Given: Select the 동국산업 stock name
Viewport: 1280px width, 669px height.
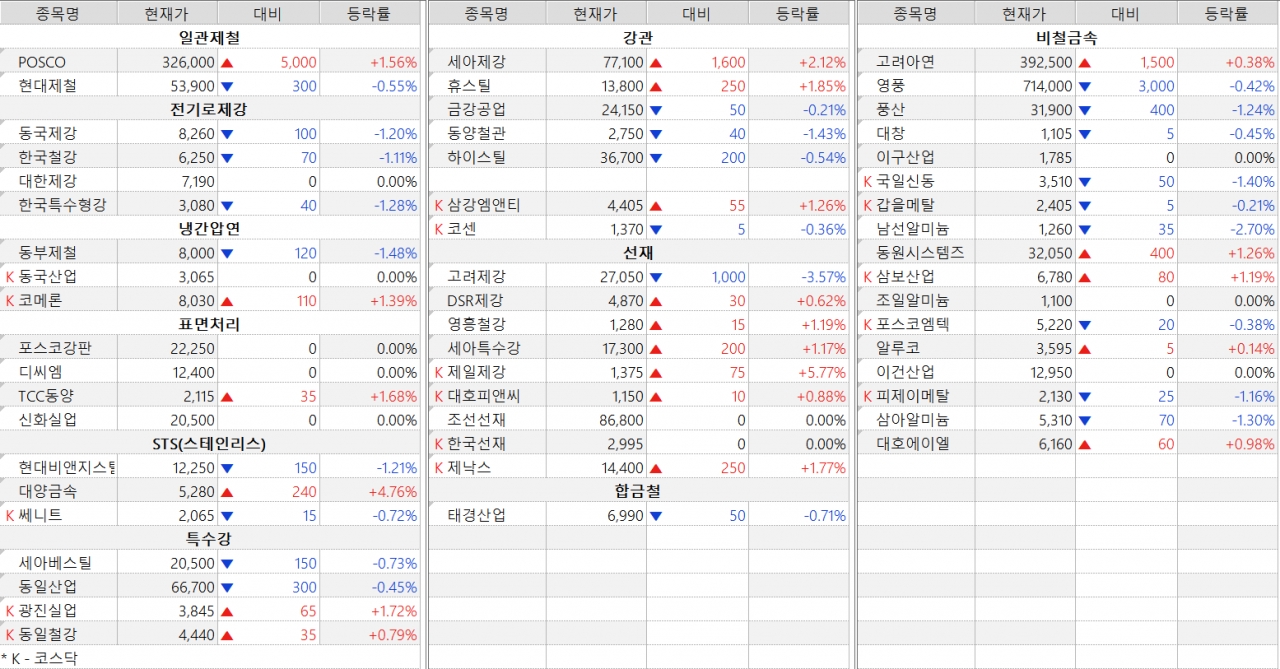Looking at the screenshot, I should [47, 277].
